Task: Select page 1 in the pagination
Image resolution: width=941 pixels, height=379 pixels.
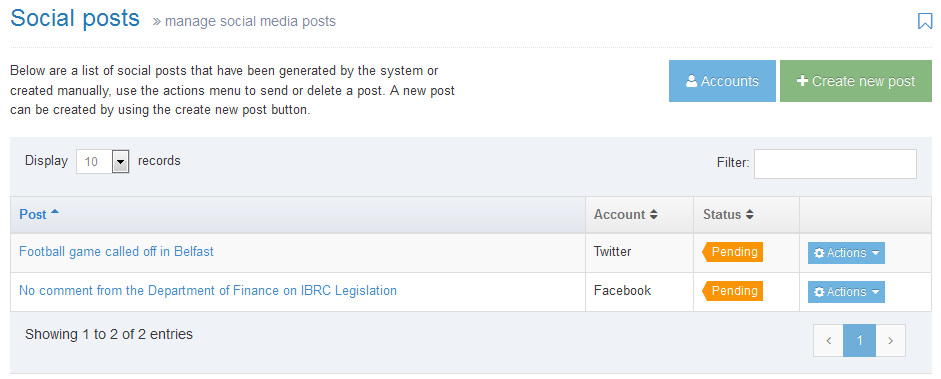Action: tap(859, 341)
